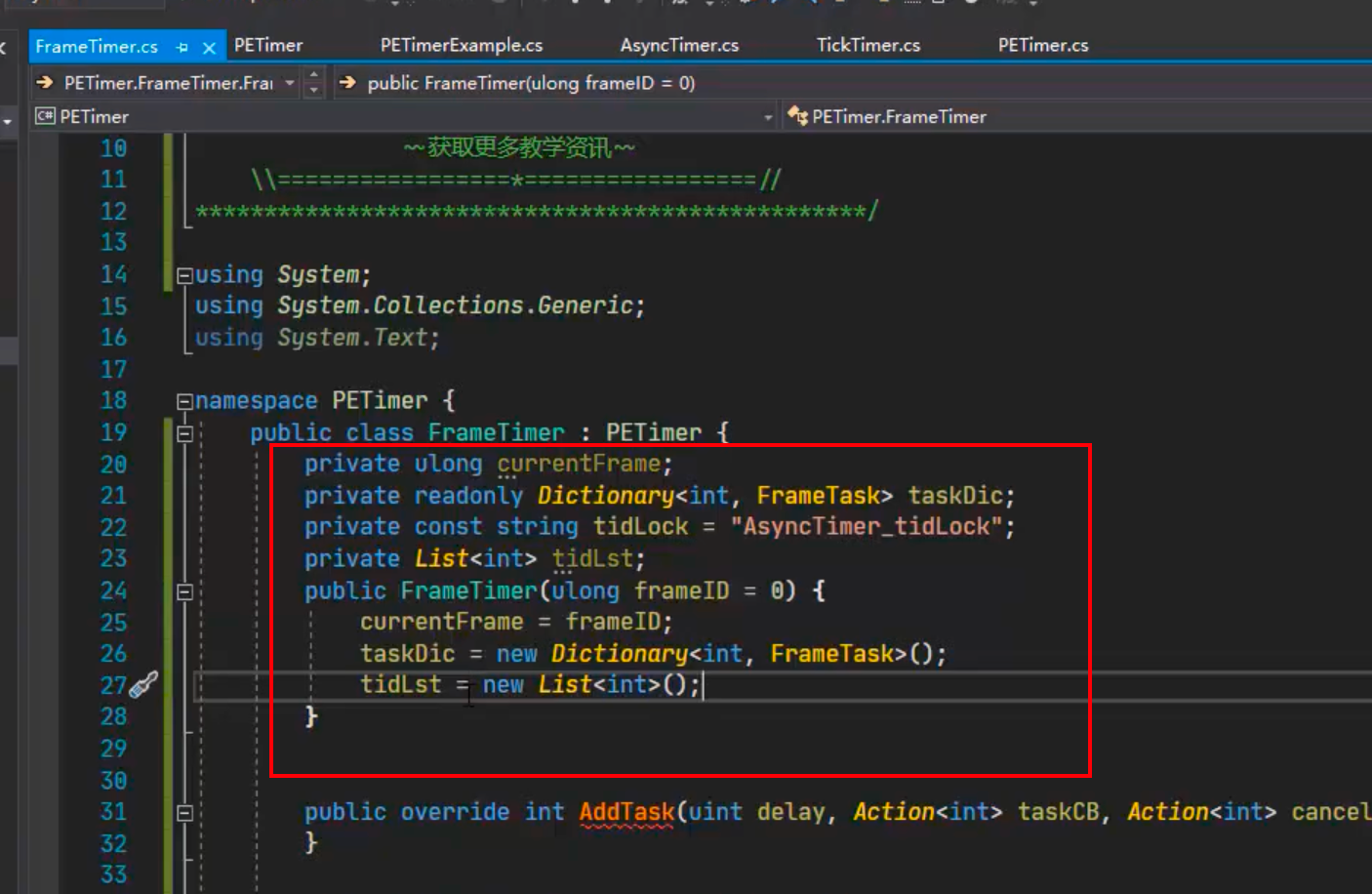Click the up/down stepper beside the navigation dropdown

[313, 83]
